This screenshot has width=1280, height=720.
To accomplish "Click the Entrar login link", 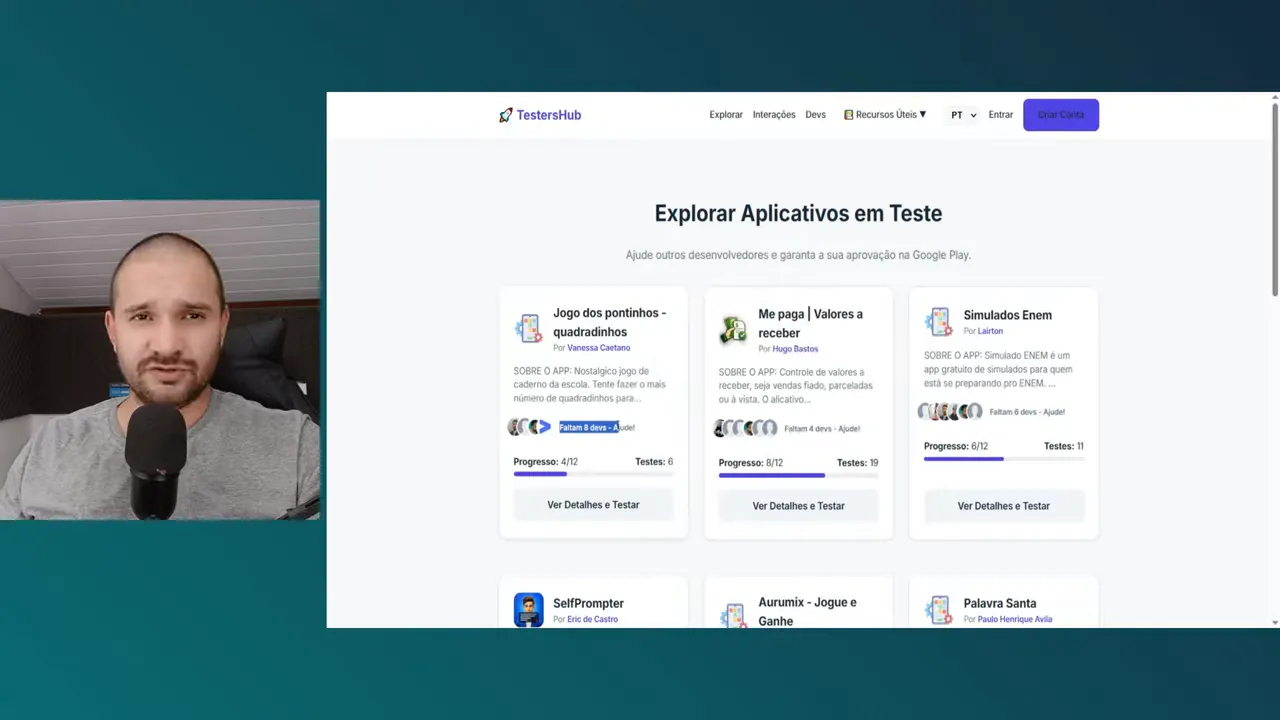I will [1000, 115].
